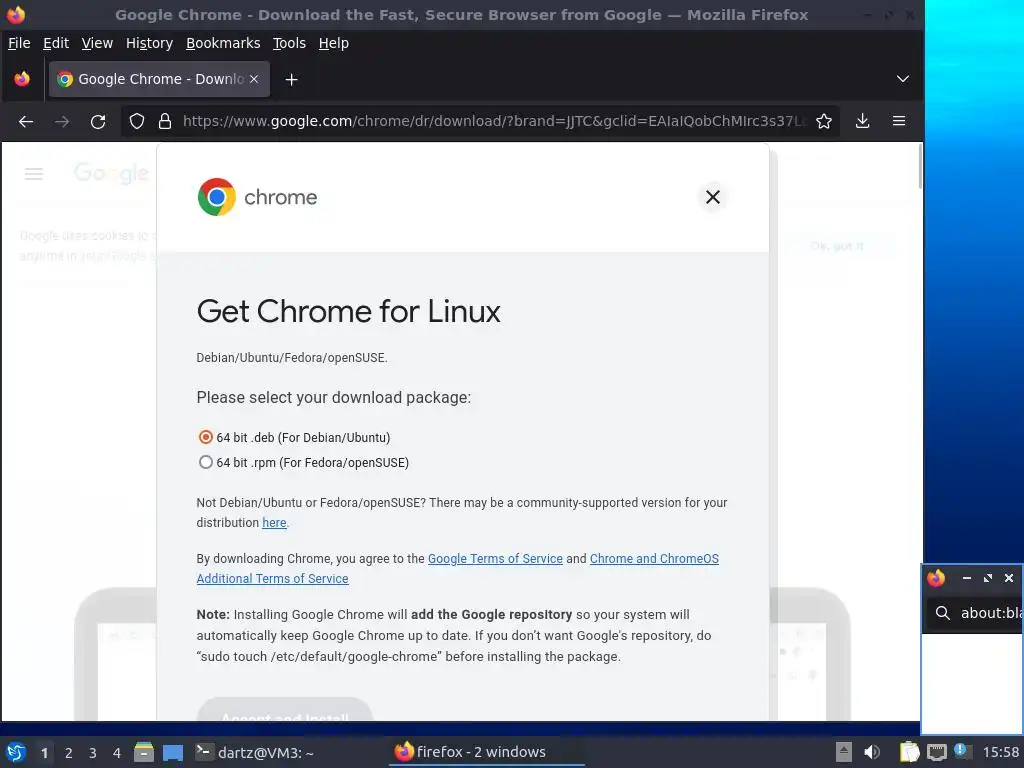Image resolution: width=1024 pixels, height=768 pixels.
Task: Switch to workspace 1
Action: click(44, 753)
